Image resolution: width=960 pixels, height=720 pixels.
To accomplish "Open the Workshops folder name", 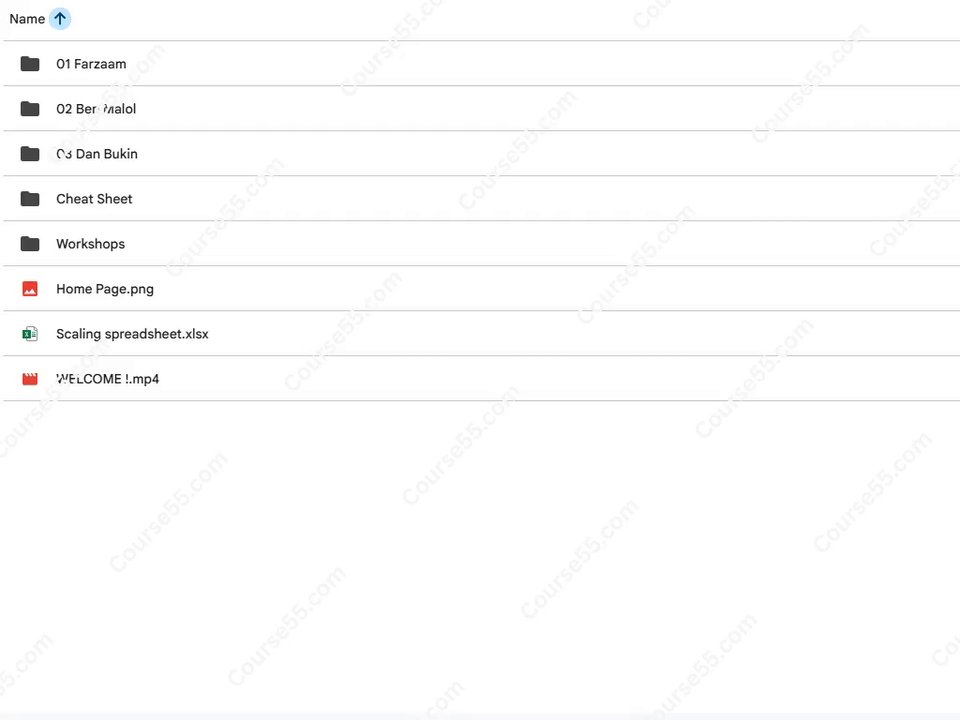I will (x=91, y=244).
